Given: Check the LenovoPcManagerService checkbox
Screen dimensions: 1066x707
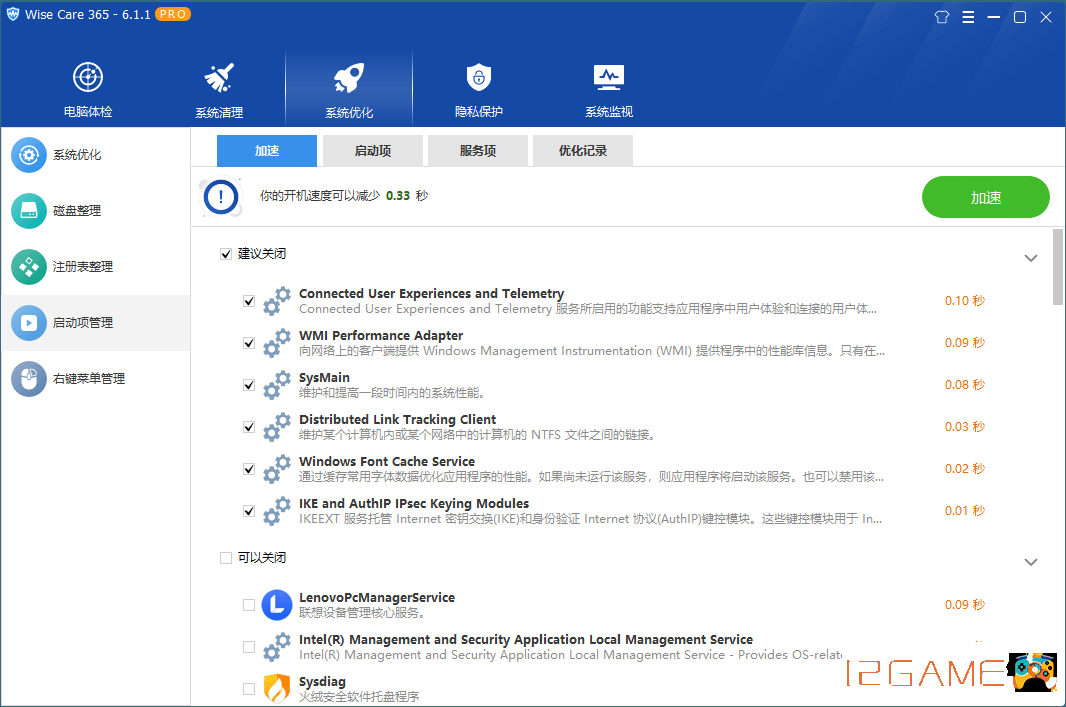Looking at the screenshot, I should coord(249,605).
